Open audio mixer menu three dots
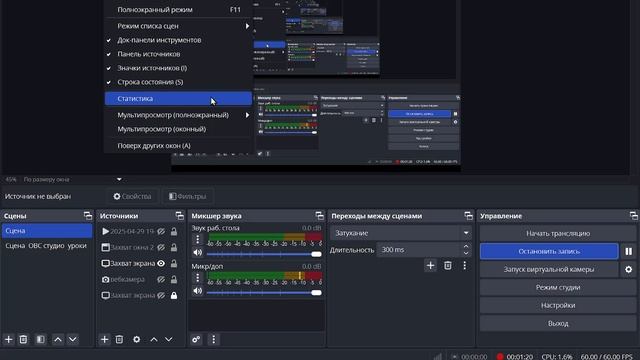Screen dimensions: 640x360 point(213,339)
